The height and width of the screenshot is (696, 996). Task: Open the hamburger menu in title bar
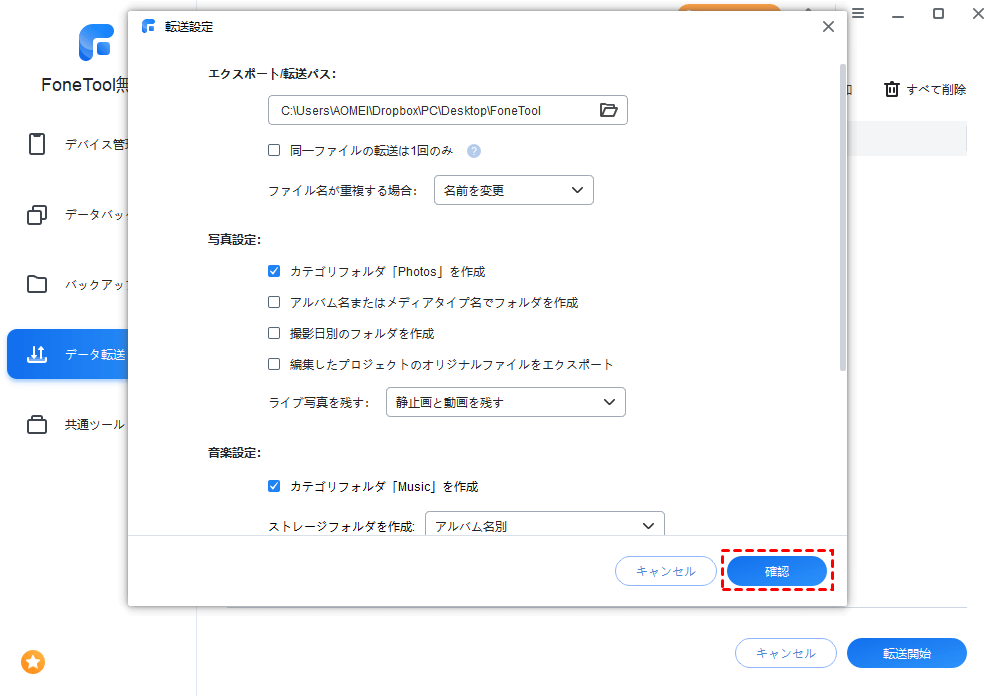point(857,13)
